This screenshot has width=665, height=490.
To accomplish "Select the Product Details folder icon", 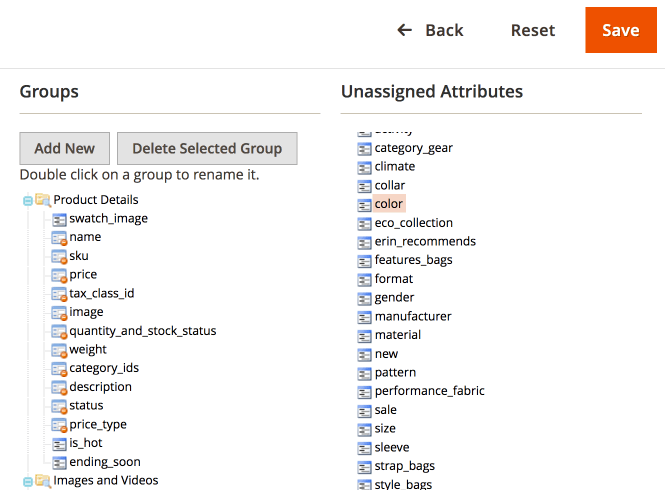I will pos(43,199).
